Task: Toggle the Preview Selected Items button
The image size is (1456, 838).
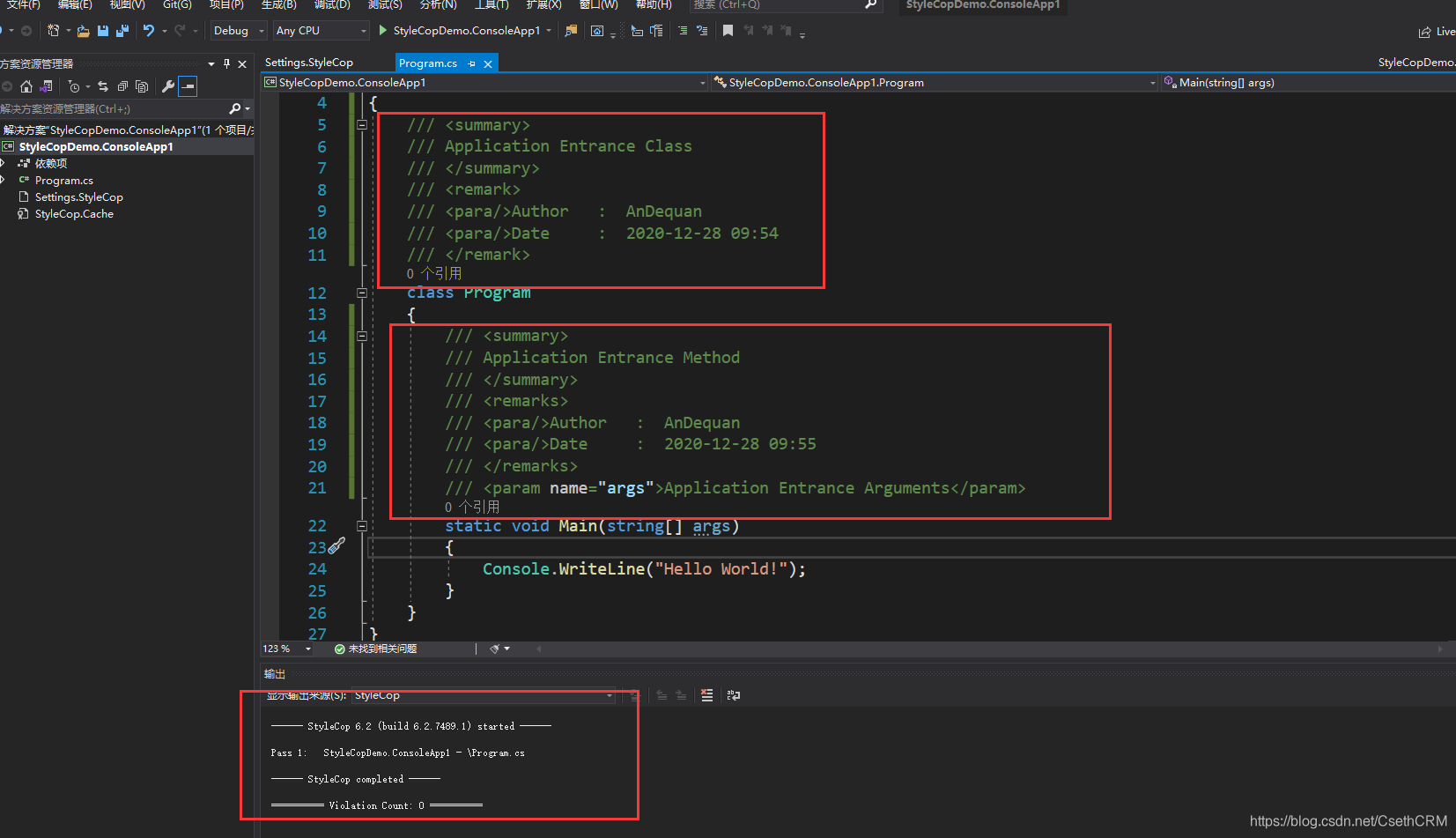Action: coord(188,86)
